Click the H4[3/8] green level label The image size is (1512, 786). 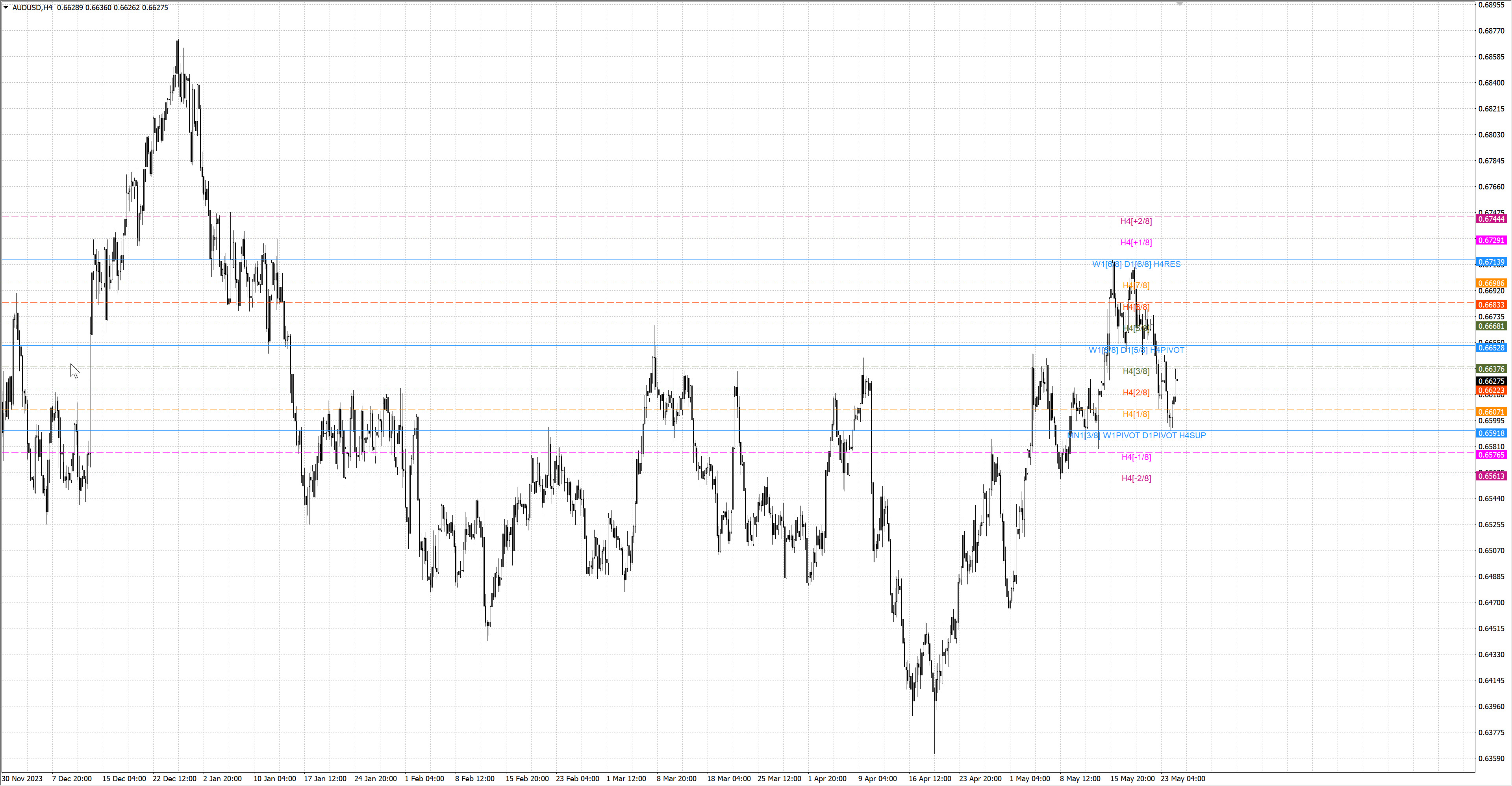(1136, 371)
